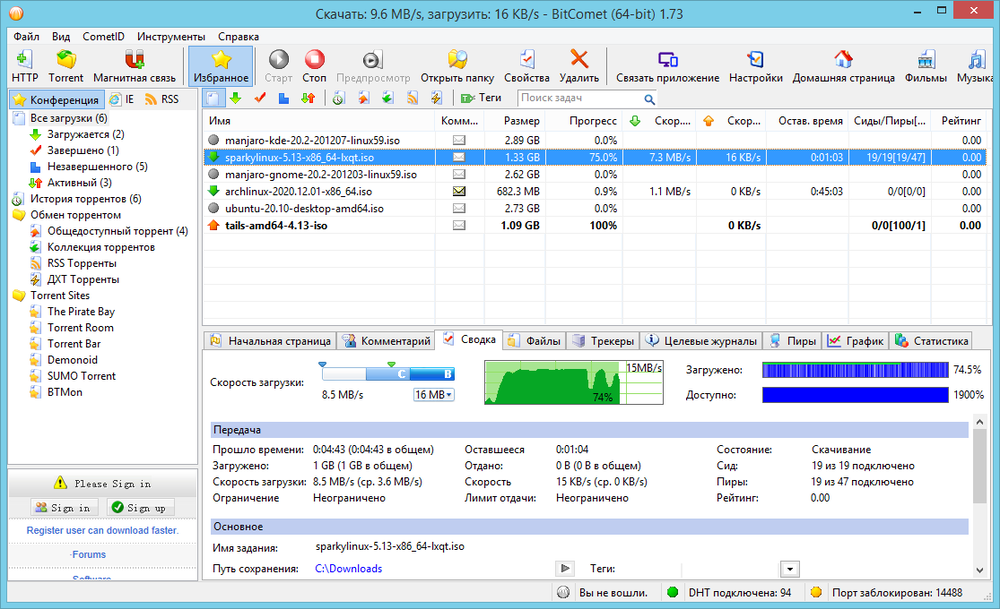Click torrent history clock icon in filter bar
The height and width of the screenshot is (609, 1000).
tap(339, 98)
